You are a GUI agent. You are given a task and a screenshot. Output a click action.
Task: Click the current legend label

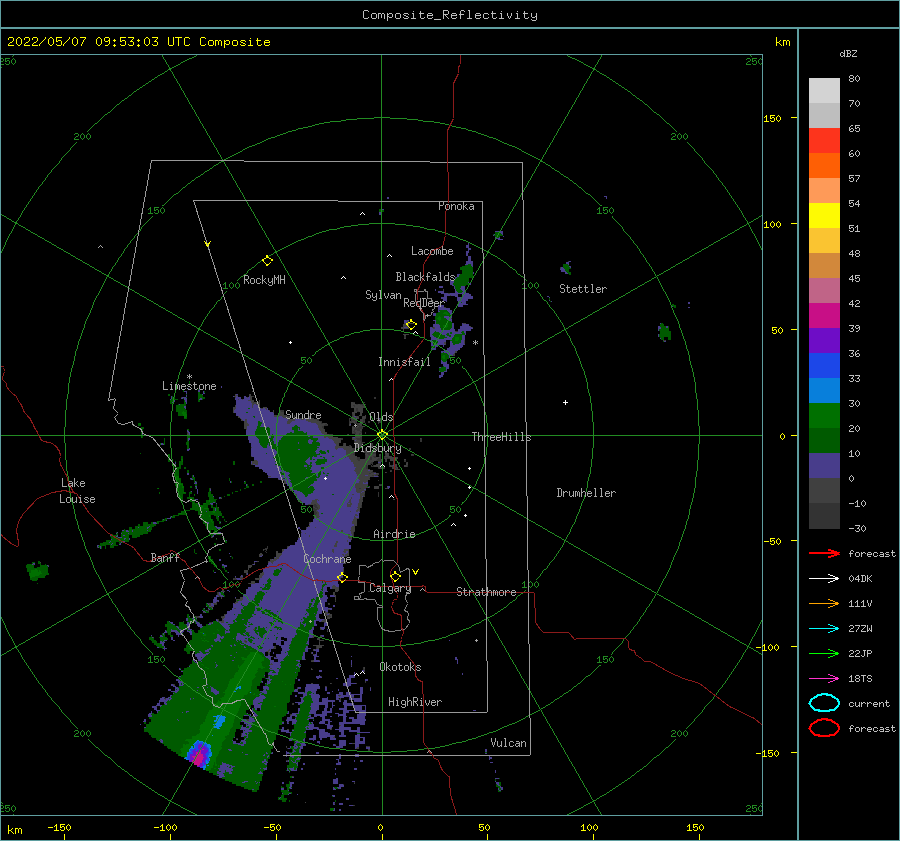(869, 703)
